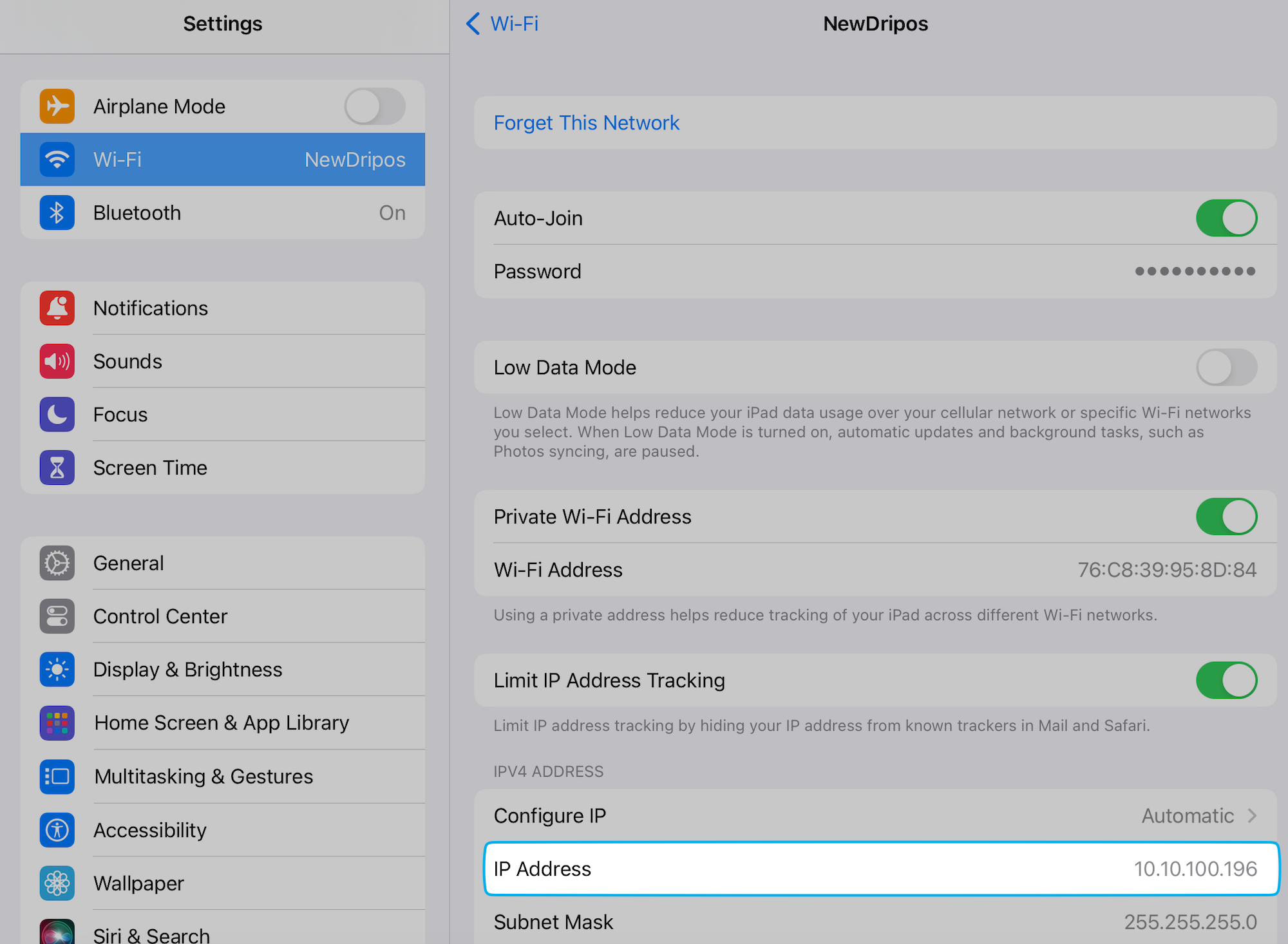This screenshot has width=1288, height=944.
Task: Tap the General gear icon
Action: 57,563
